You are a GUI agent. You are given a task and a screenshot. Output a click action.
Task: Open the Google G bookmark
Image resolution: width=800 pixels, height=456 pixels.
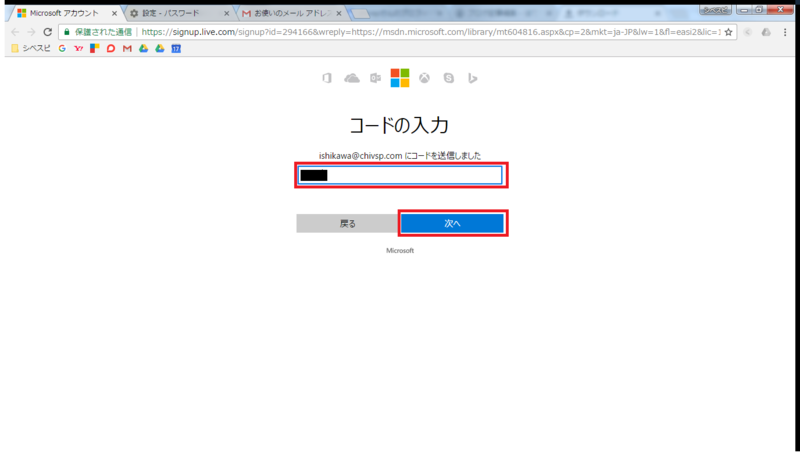(x=62, y=48)
